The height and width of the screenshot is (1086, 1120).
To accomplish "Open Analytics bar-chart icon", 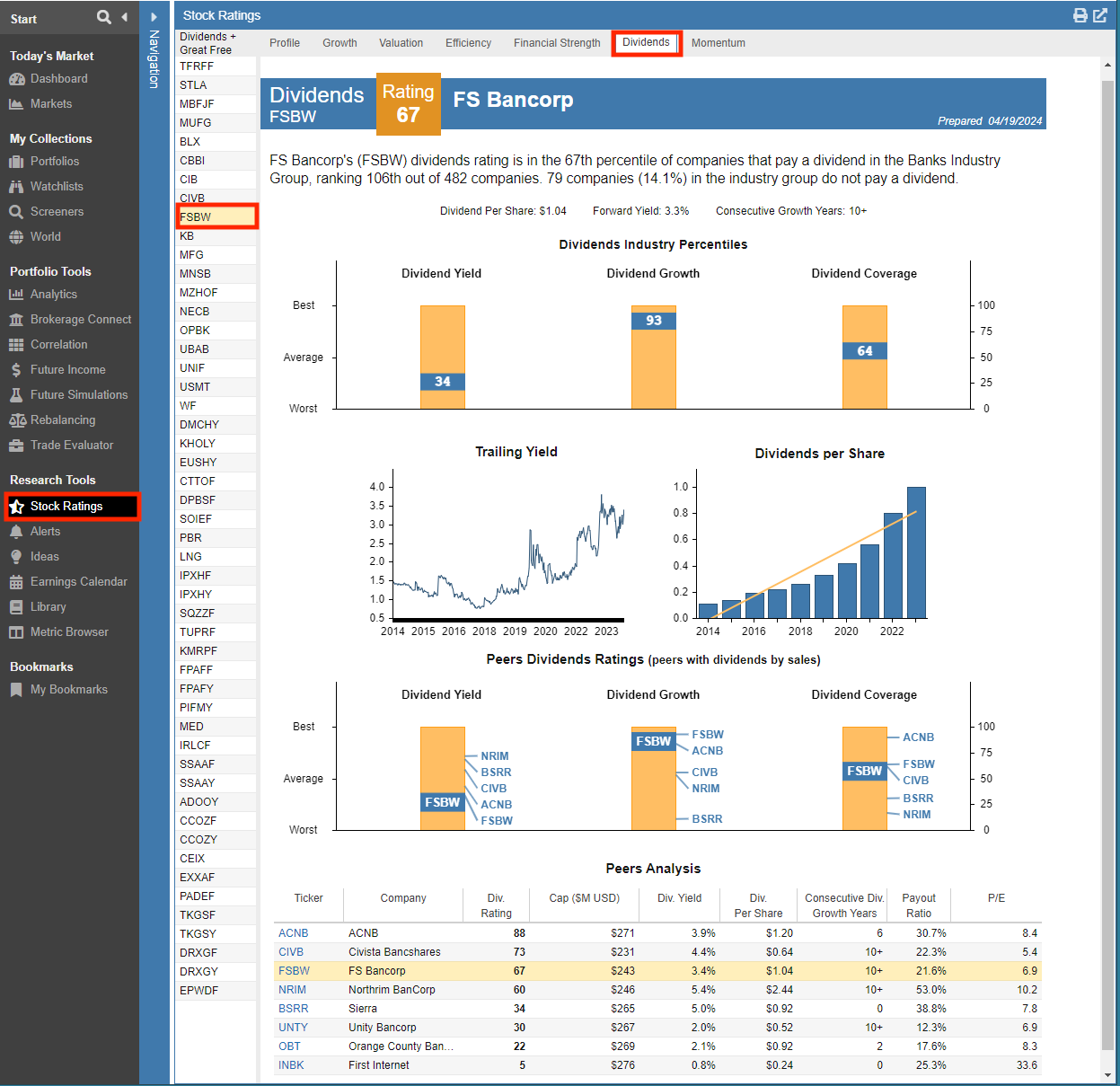I will (16, 295).
